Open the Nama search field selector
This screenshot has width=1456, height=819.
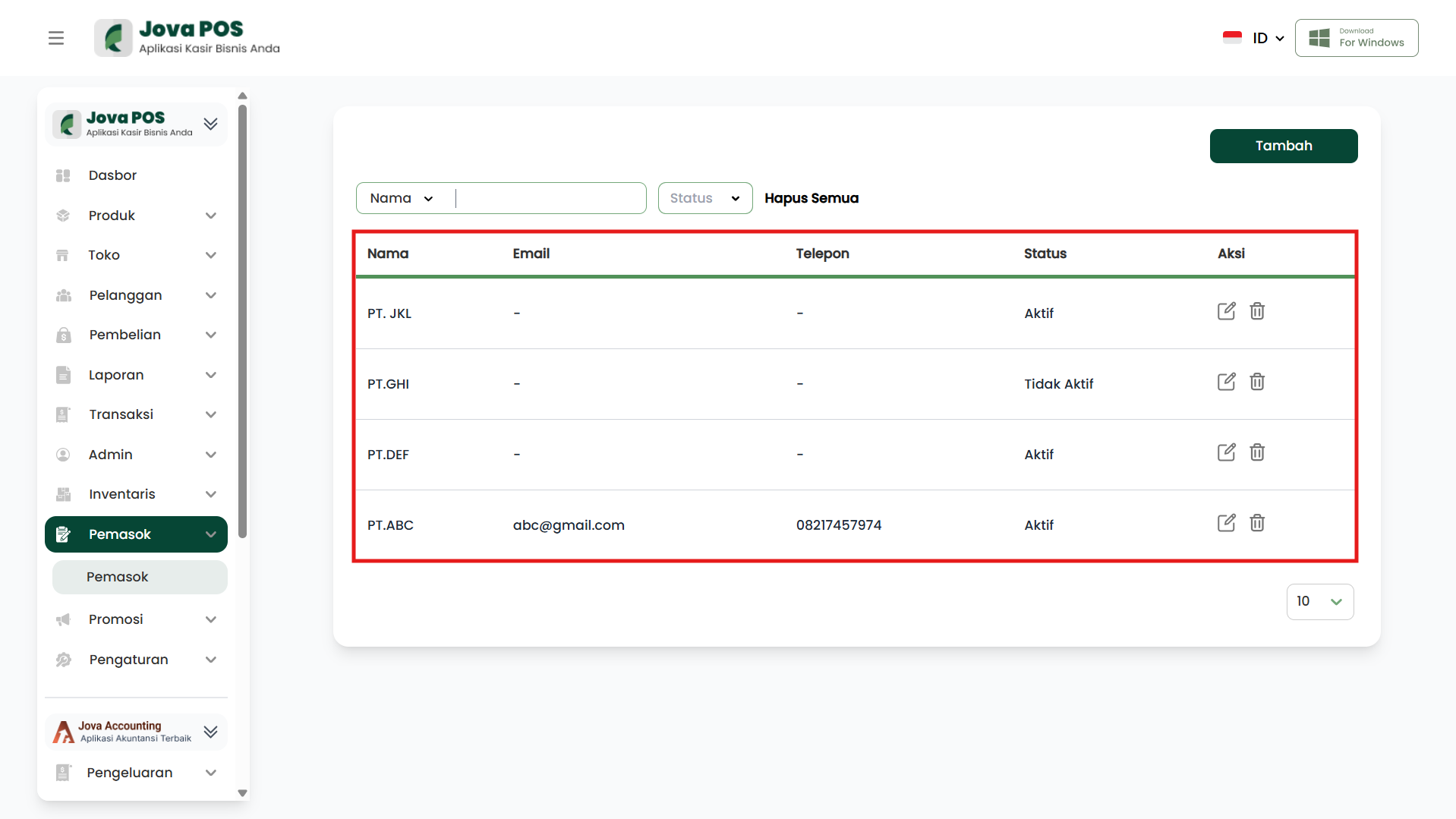coord(402,198)
